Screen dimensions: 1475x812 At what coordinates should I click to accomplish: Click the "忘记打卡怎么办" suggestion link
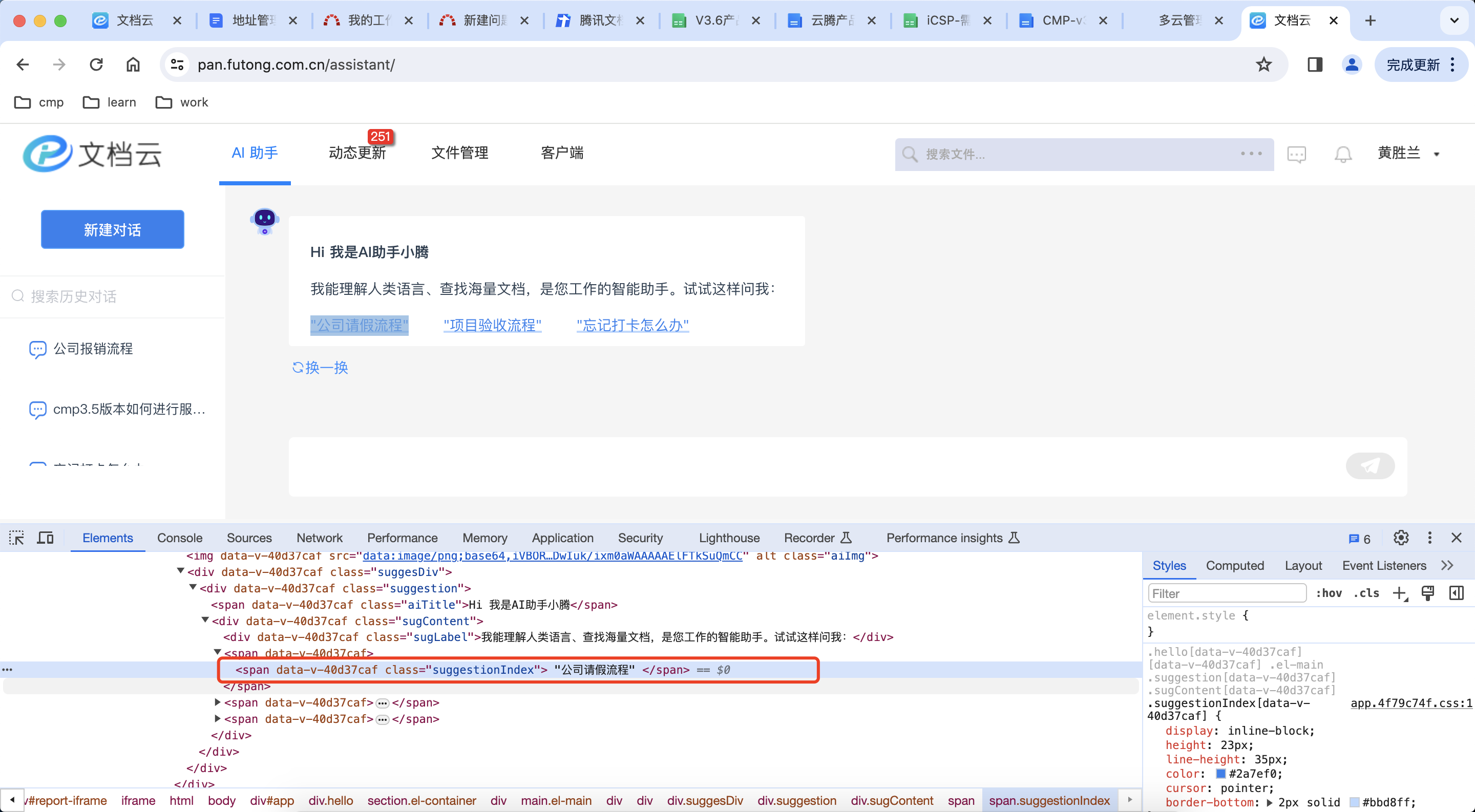click(x=632, y=325)
